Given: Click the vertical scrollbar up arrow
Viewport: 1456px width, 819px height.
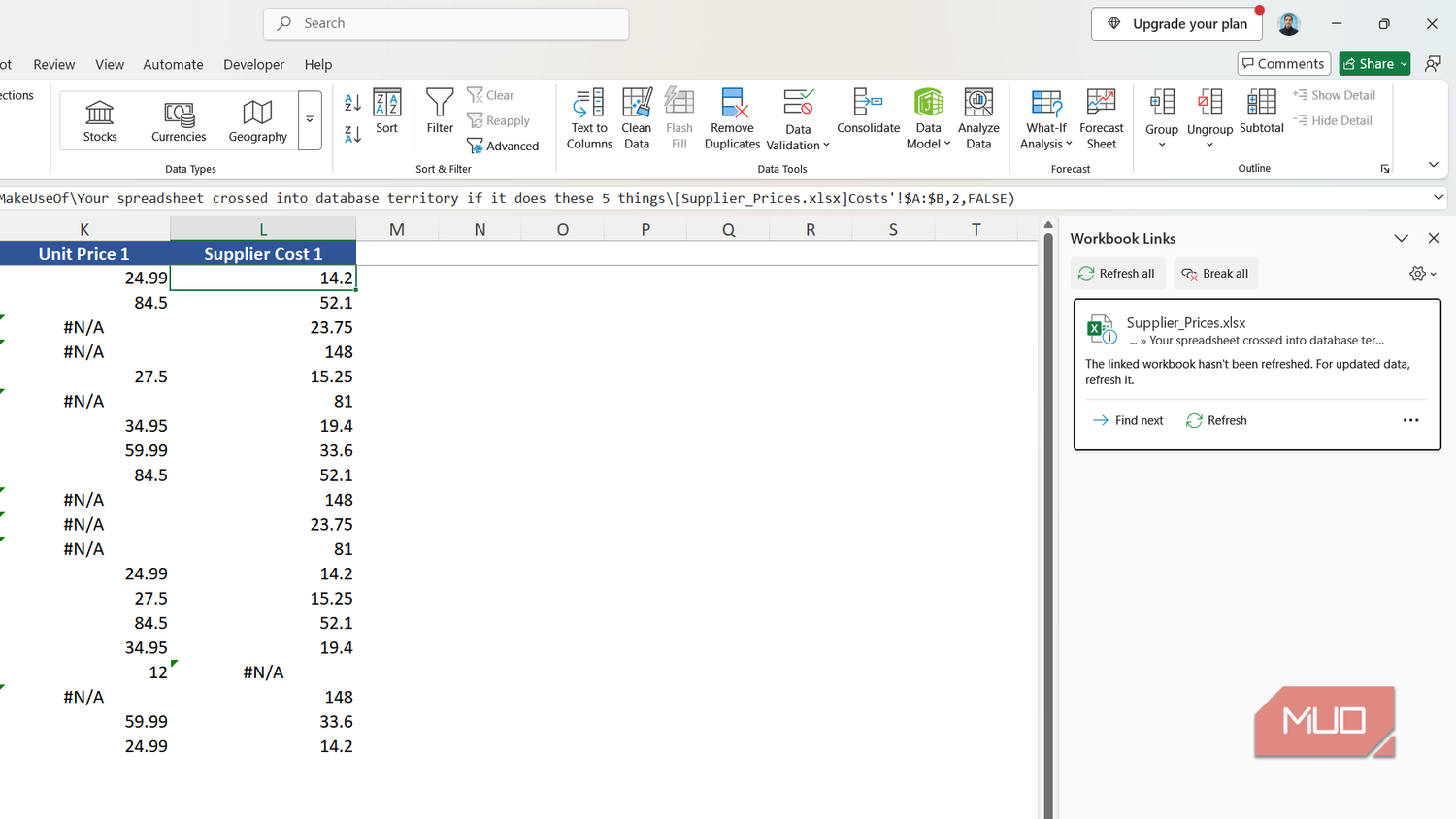Looking at the screenshot, I should pyautogui.click(x=1048, y=225).
